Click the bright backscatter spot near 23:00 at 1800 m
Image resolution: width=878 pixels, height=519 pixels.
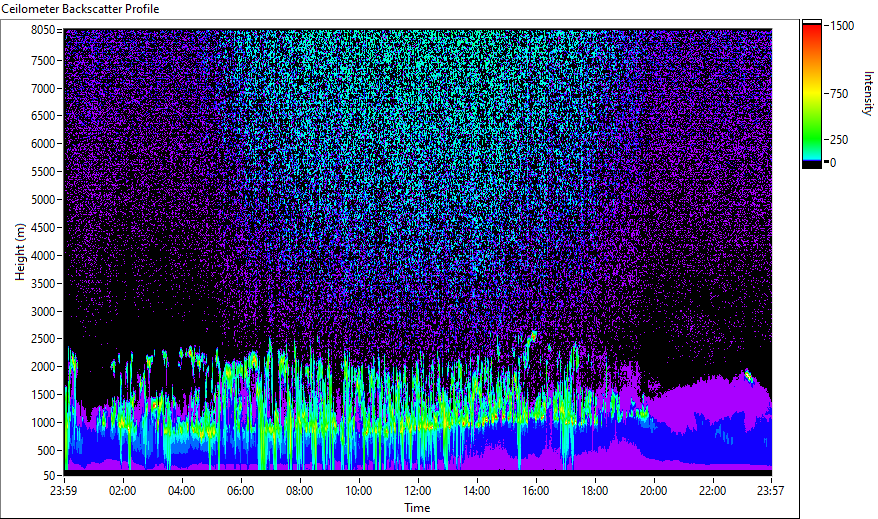[x=748, y=376]
